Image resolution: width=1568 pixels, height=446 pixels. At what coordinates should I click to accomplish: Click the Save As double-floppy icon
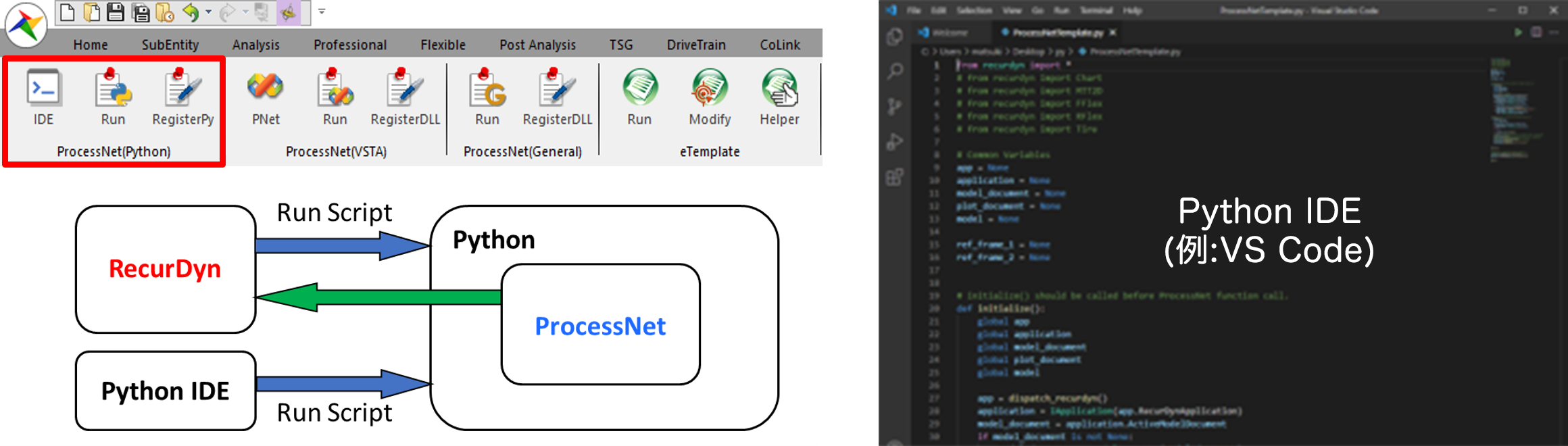[x=141, y=11]
